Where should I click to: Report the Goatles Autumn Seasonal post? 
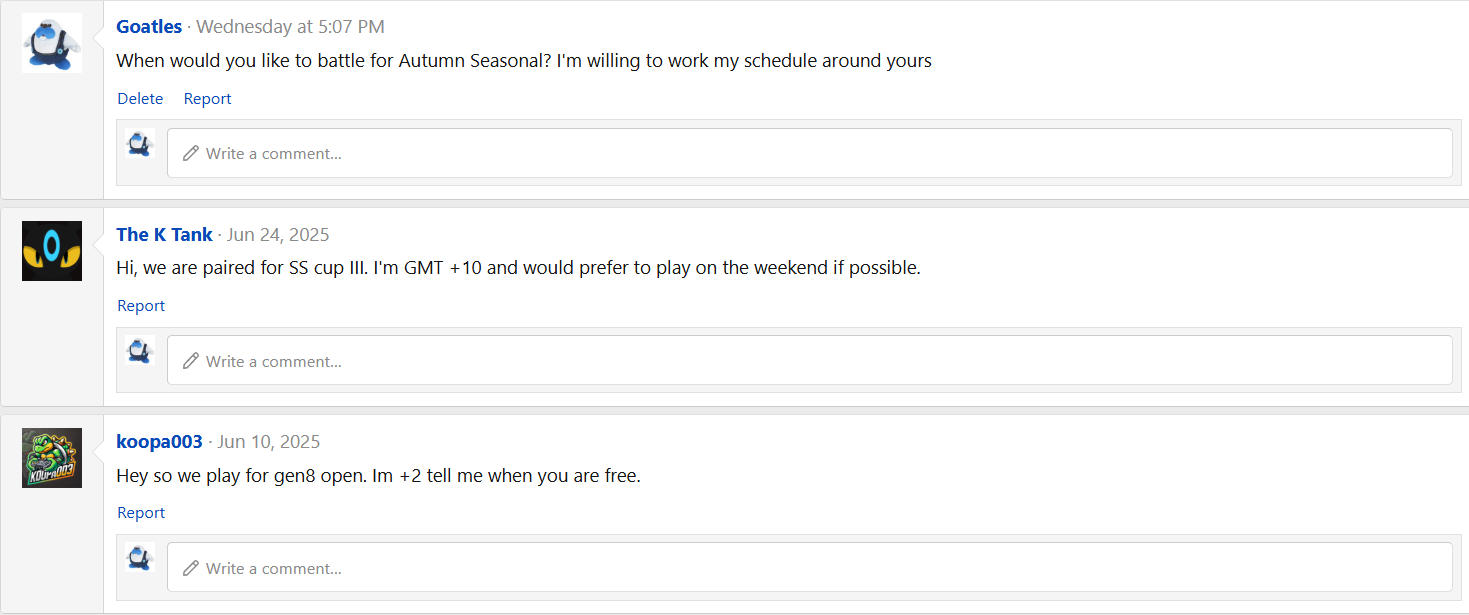click(x=207, y=99)
